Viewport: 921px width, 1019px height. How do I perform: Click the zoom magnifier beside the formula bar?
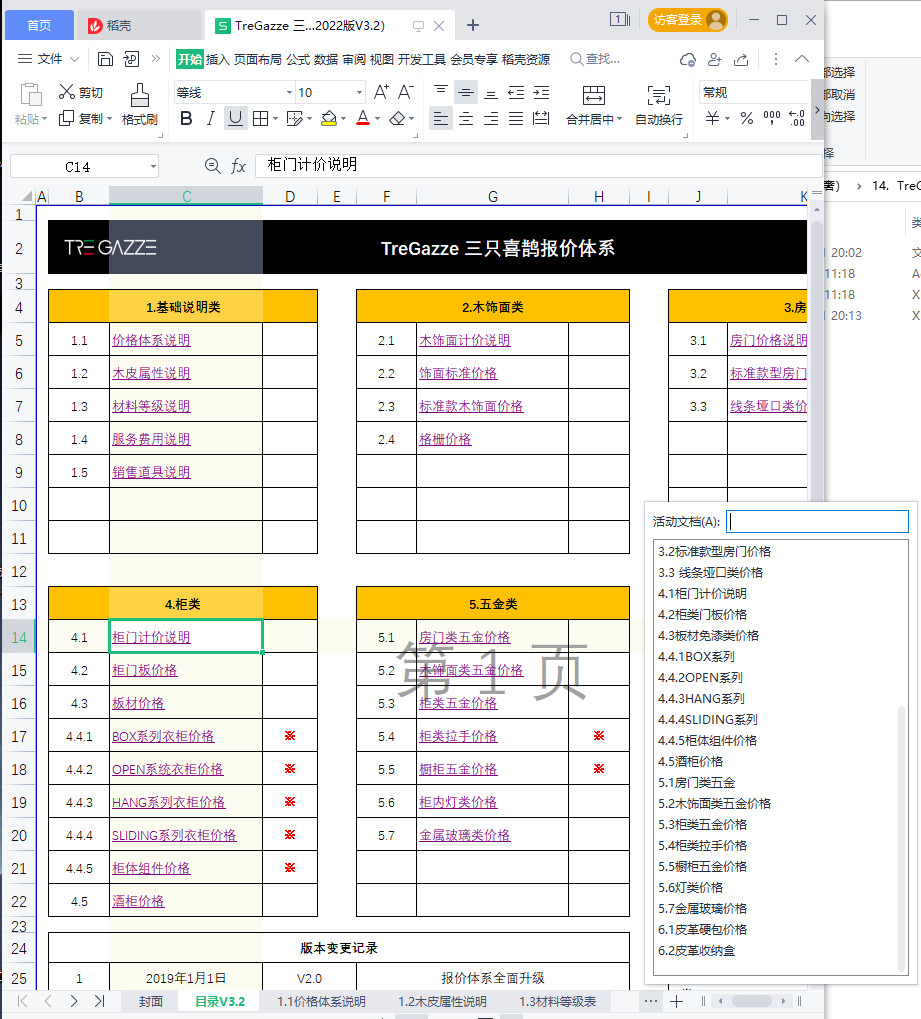tap(212, 166)
